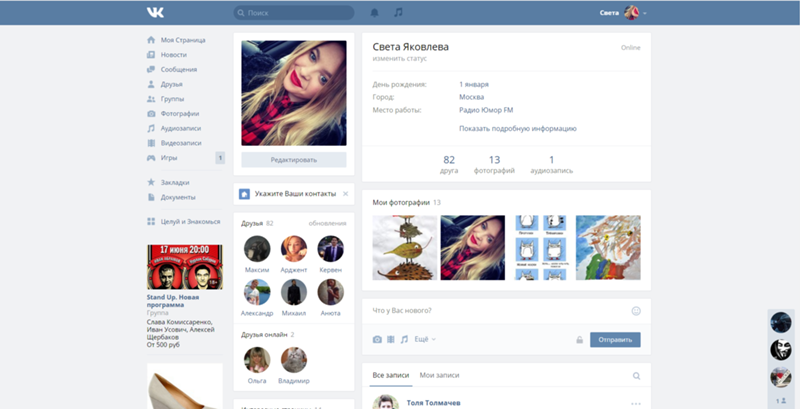
Task: Select the Все записи tab
Action: click(390, 375)
